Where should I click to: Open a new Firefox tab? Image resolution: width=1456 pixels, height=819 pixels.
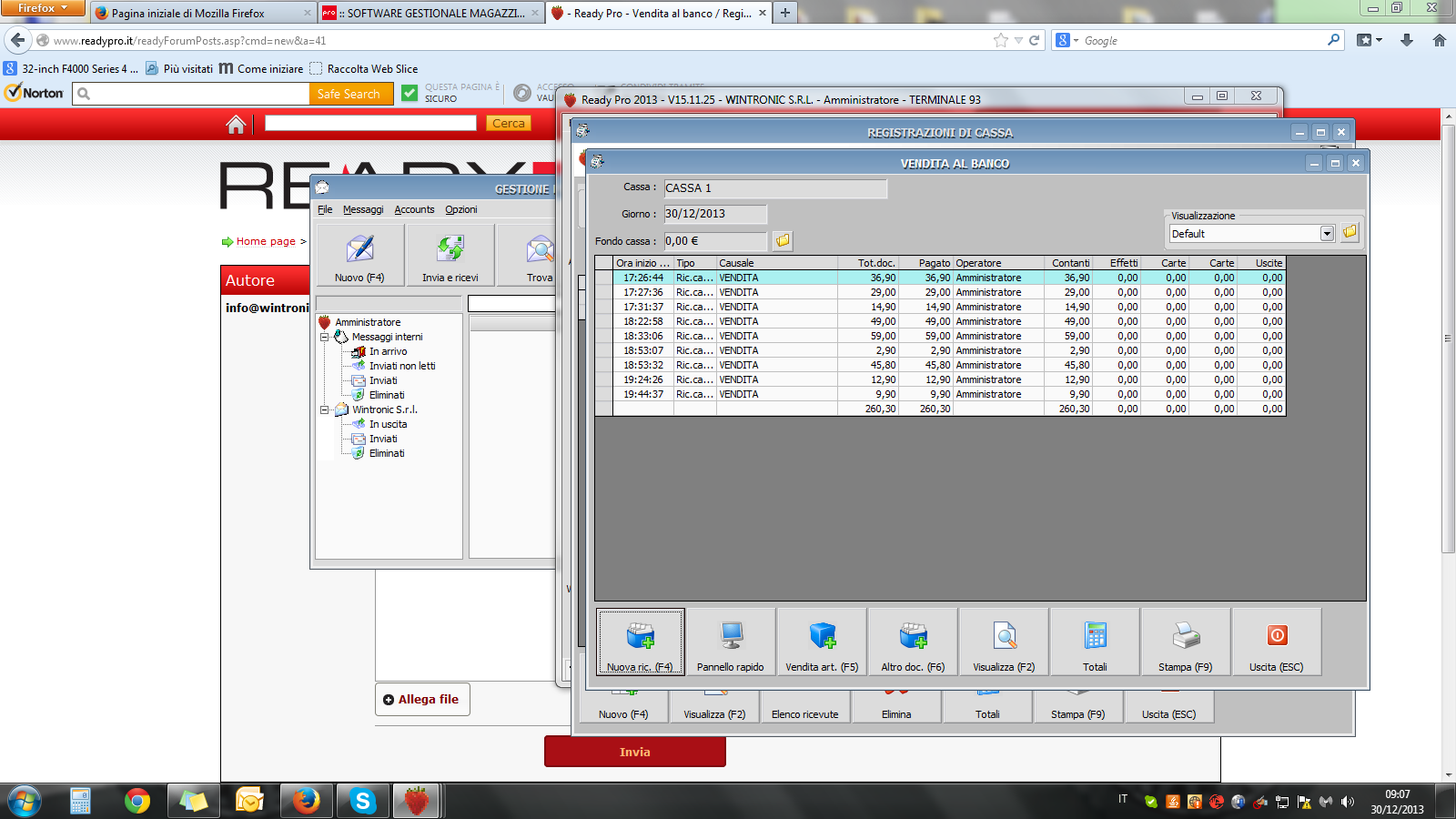tap(784, 13)
